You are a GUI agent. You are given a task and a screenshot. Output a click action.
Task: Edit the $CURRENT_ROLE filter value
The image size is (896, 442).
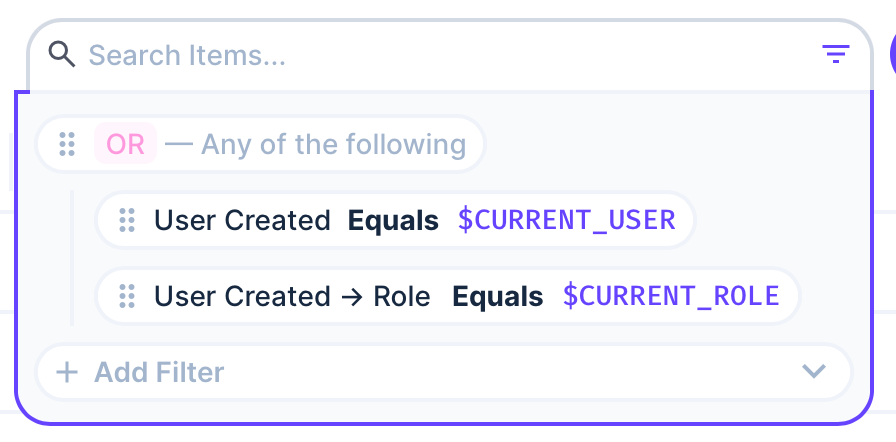tap(671, 296)
